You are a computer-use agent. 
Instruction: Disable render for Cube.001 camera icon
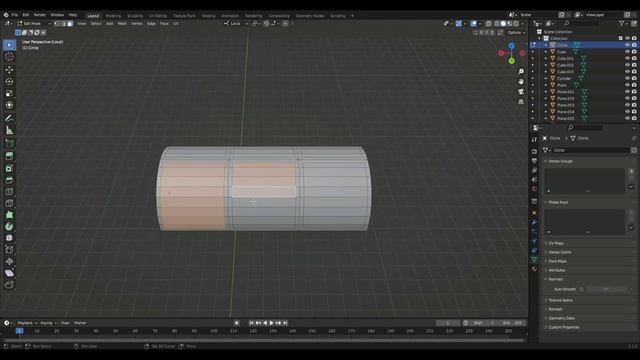coord(634,58)
